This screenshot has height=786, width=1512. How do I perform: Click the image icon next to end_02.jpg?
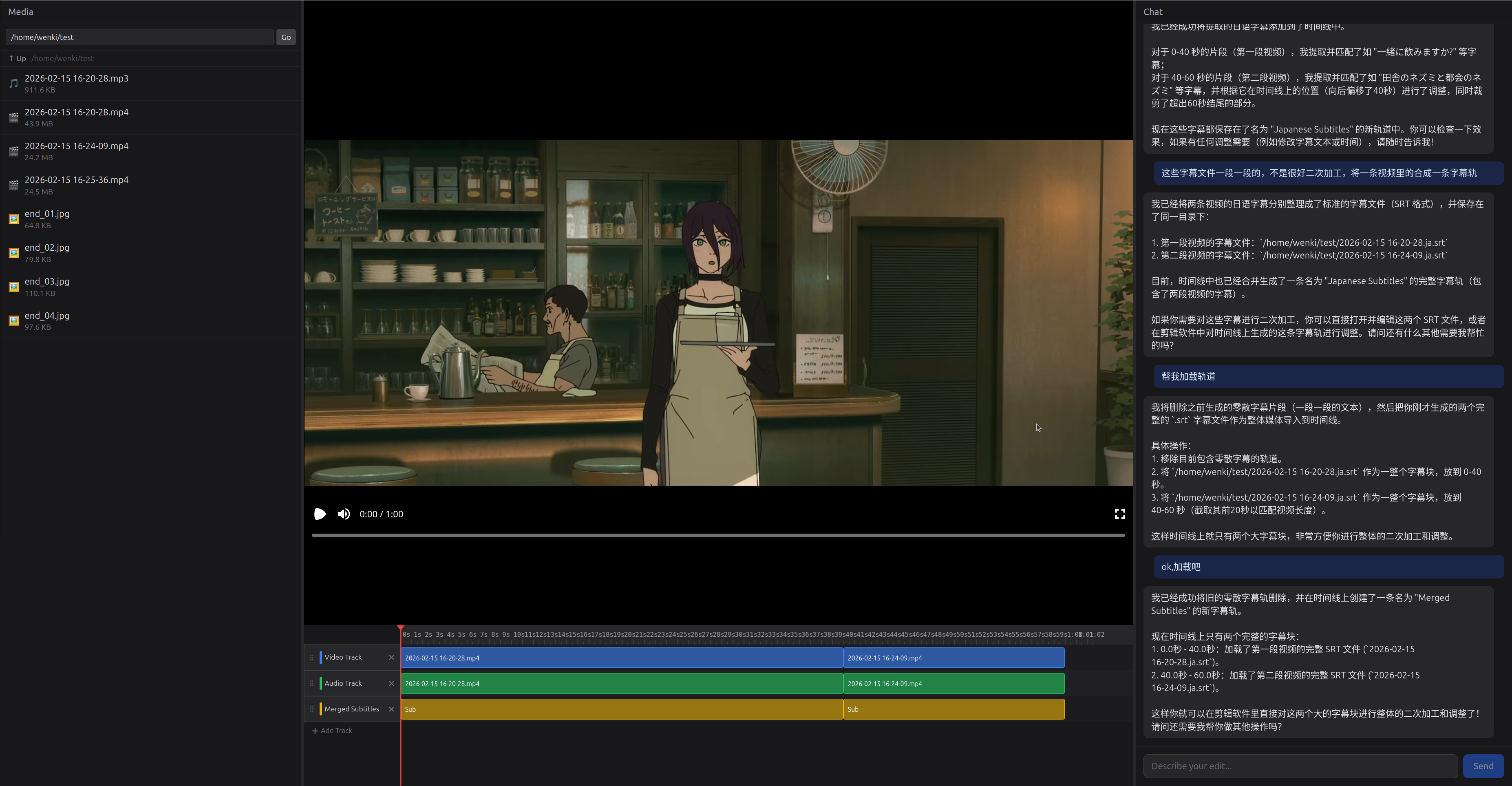(x=13, y=252)
